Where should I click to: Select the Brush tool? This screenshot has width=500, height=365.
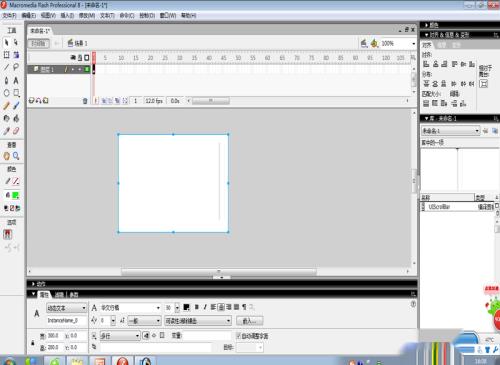coord(16,106)
